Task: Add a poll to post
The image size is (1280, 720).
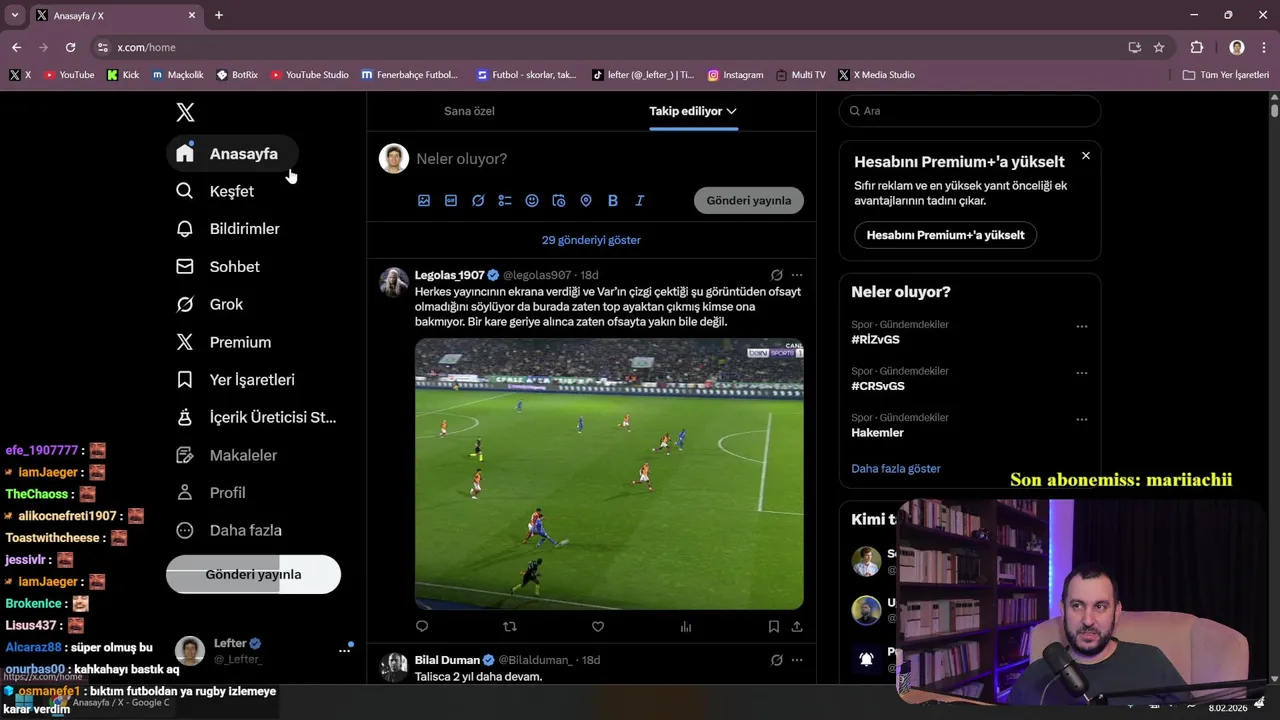Action: point(505,201)
